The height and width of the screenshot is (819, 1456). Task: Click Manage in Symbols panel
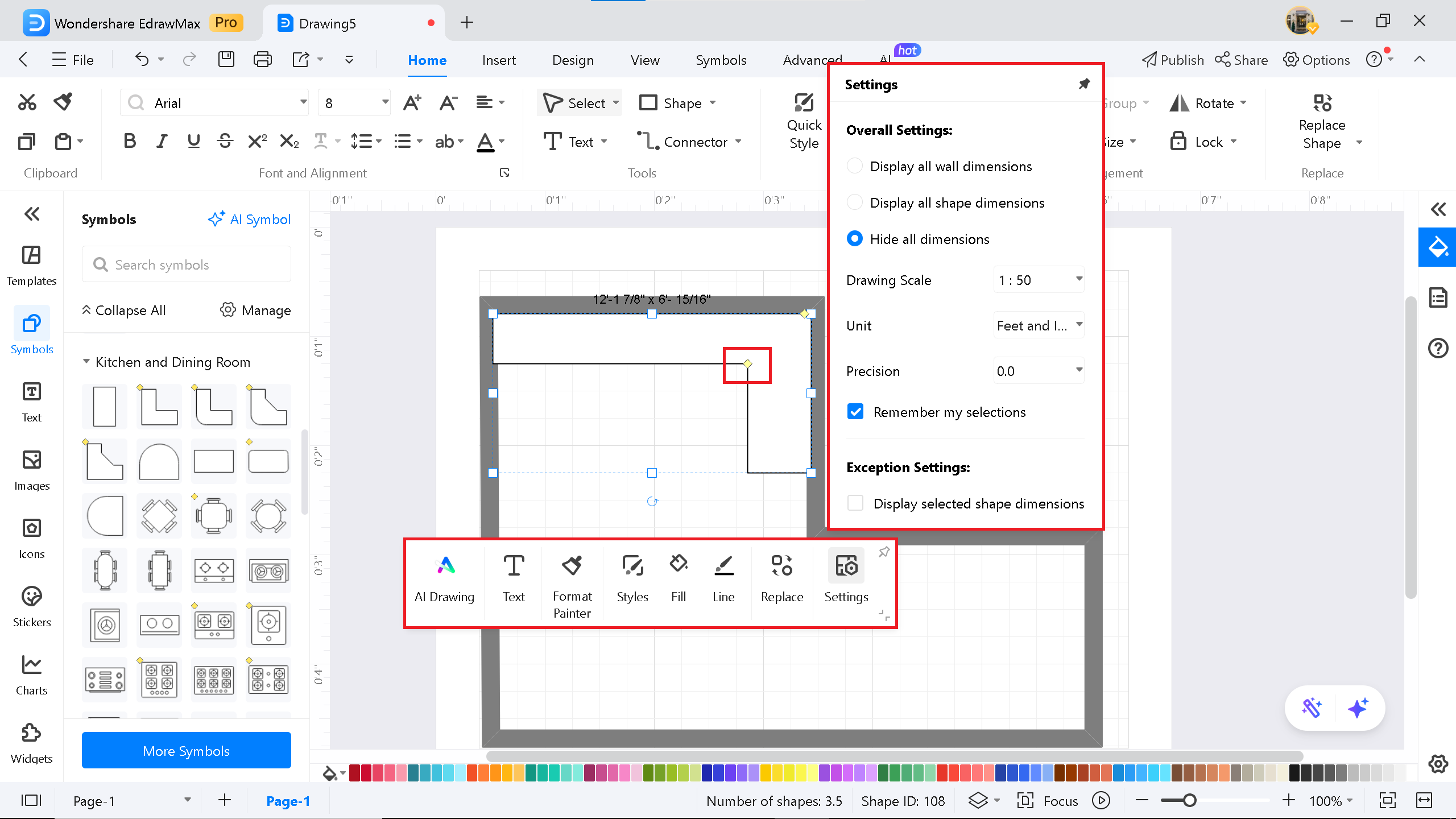255,310
